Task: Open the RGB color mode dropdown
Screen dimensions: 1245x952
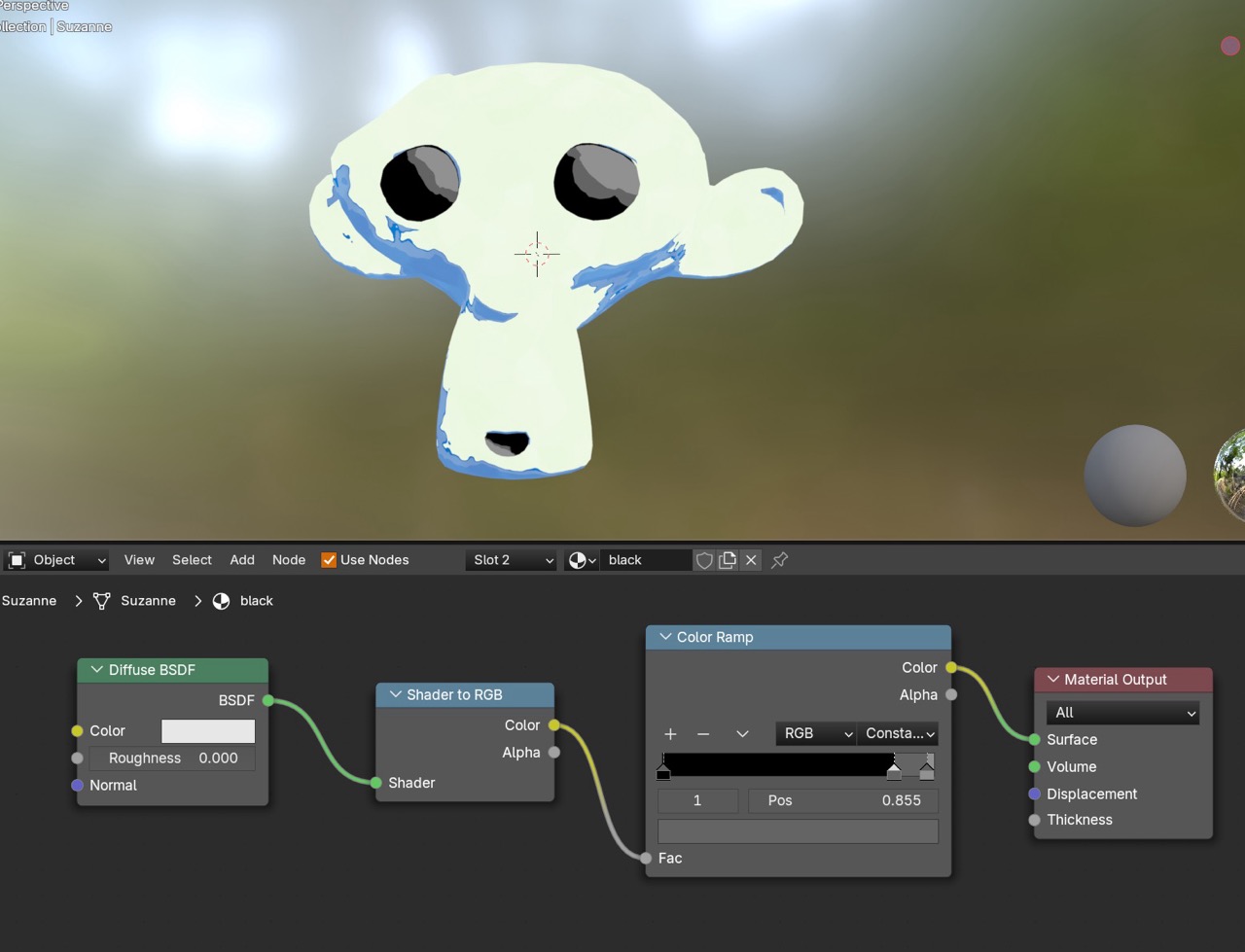Action: pos(816,733)
